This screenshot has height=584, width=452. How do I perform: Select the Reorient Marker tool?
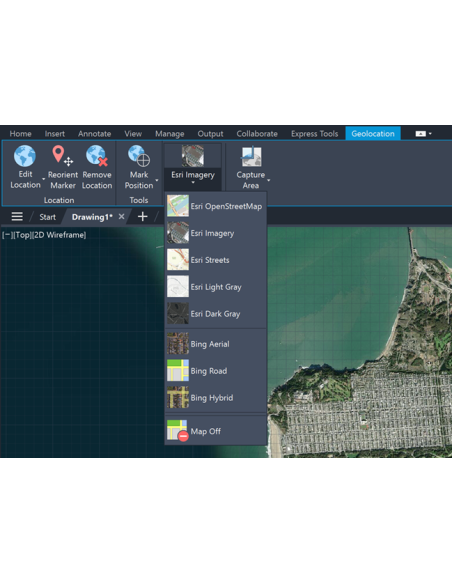[x=63, y=167]
